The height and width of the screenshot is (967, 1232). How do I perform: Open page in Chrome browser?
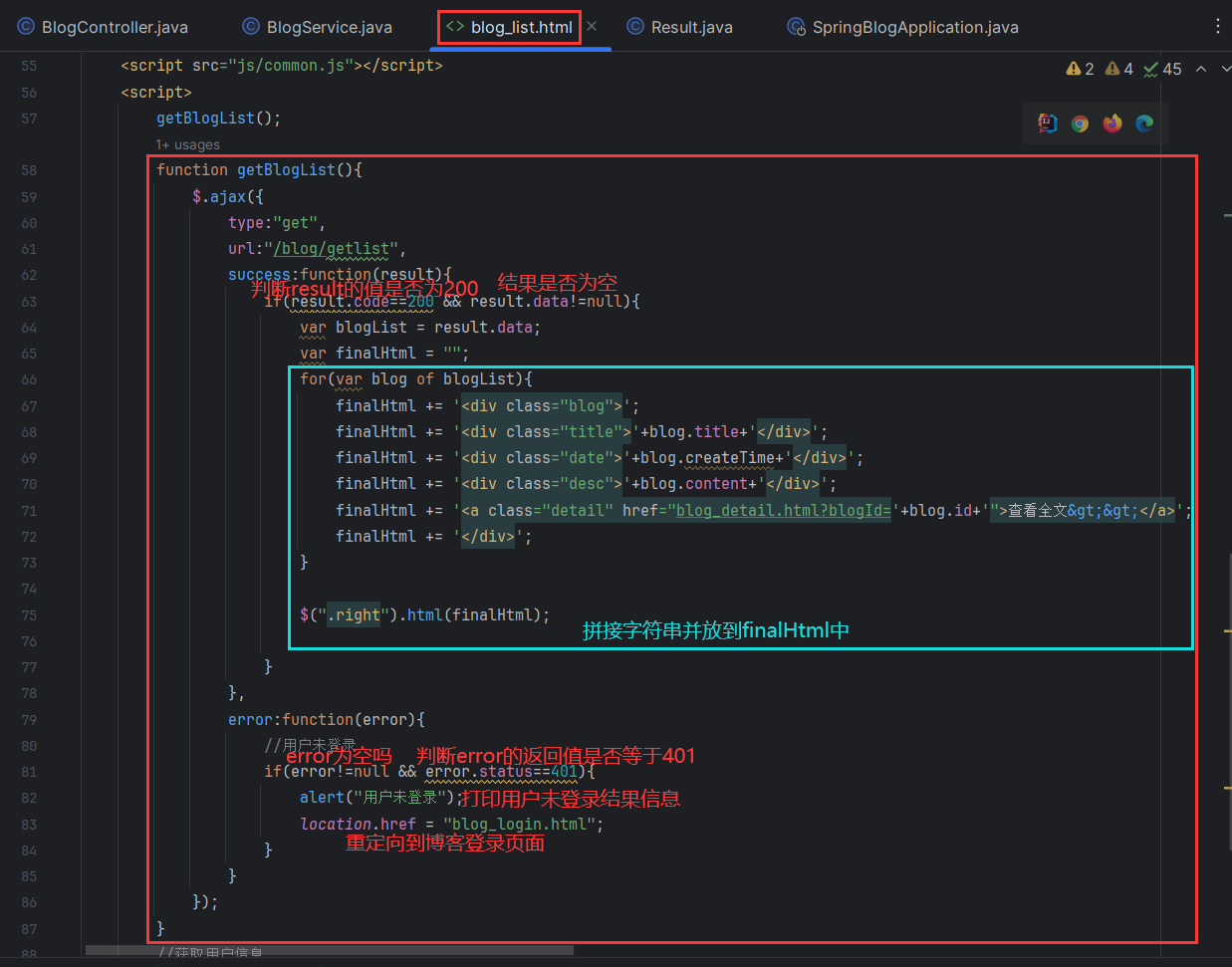pyautogui.click(x=1080, y=123)
